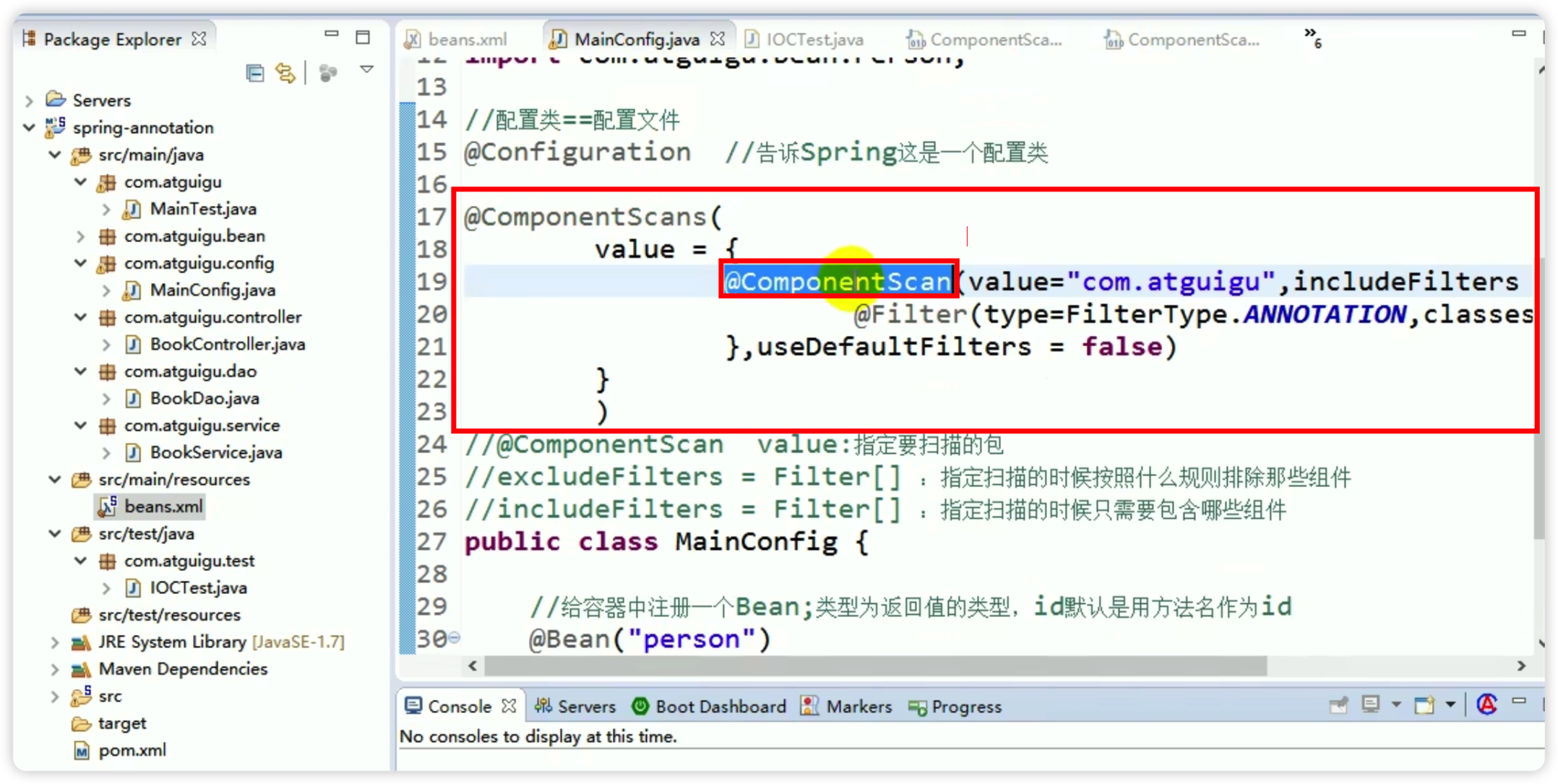Minimize the Package Explorer panel
1558x784 pixels.
click(332, 33)
